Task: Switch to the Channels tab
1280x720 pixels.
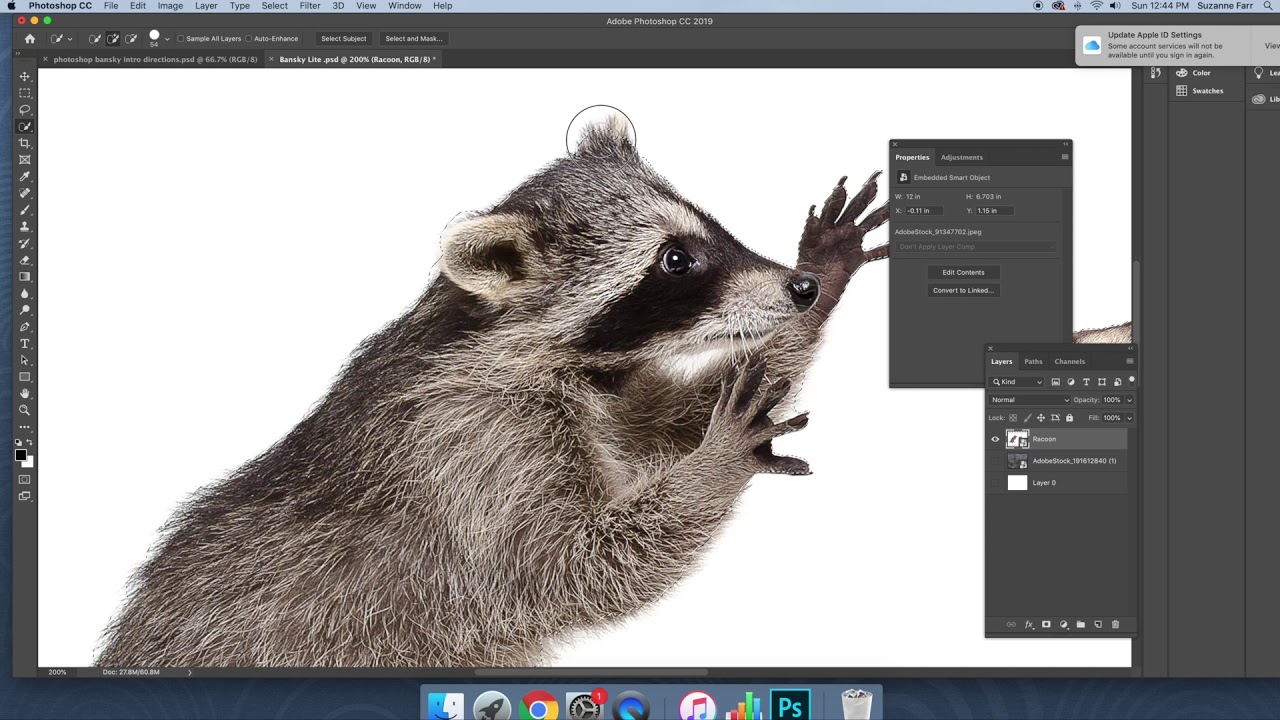Action: coord(1069,362)
